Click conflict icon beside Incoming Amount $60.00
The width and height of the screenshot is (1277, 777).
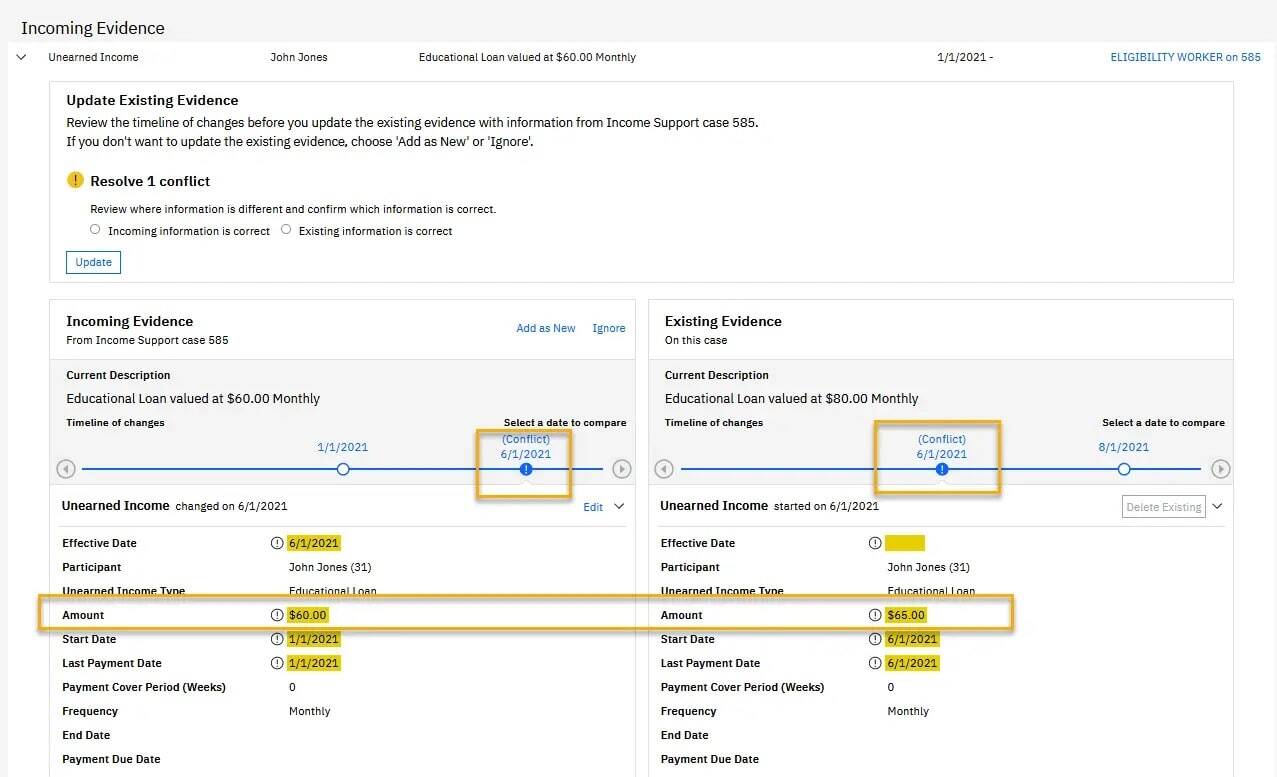pyautogui.click(x=277, y=615)
